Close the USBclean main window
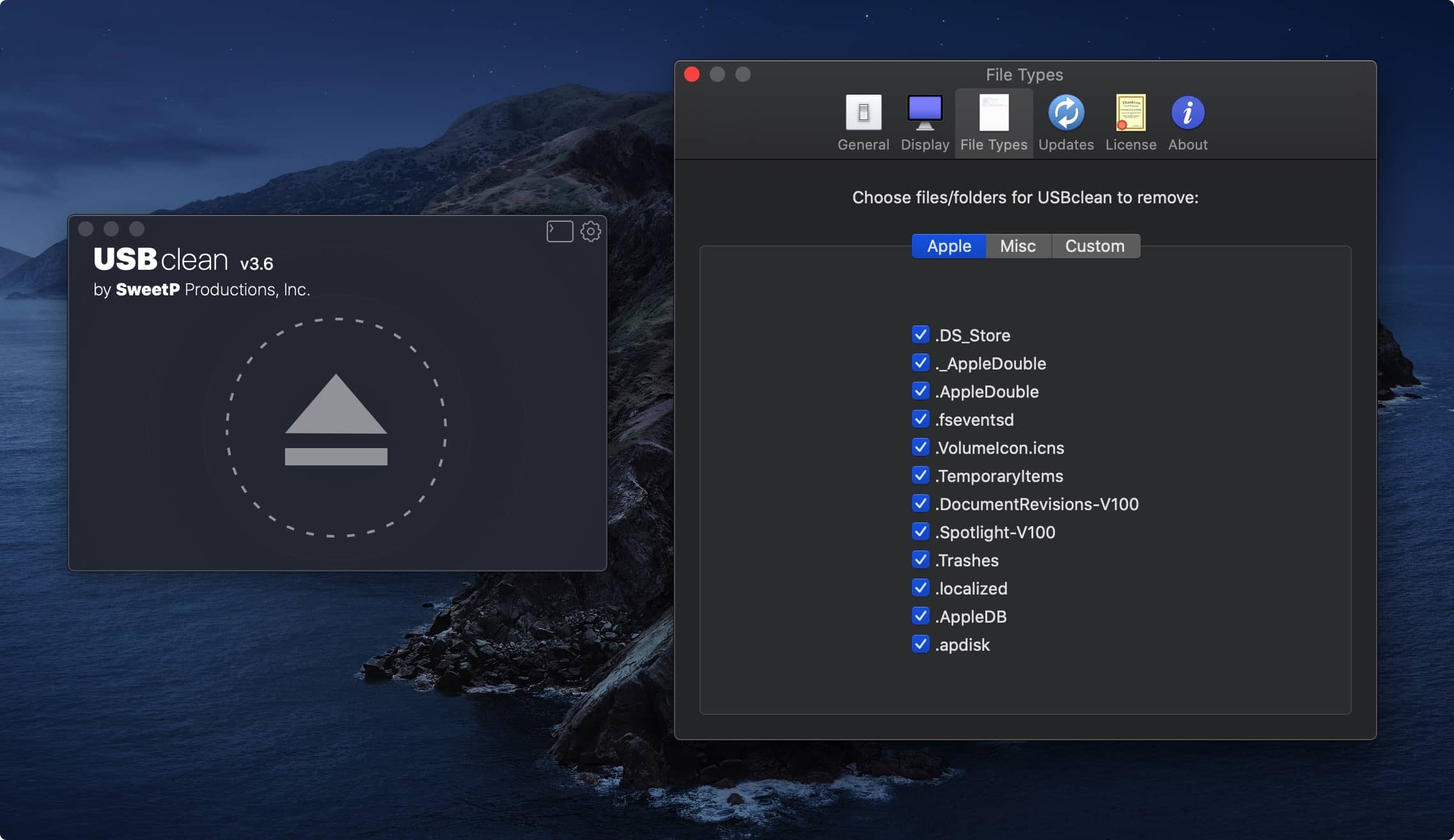The width and height of the screenshot is (1454, 840). tap(86, 229)
